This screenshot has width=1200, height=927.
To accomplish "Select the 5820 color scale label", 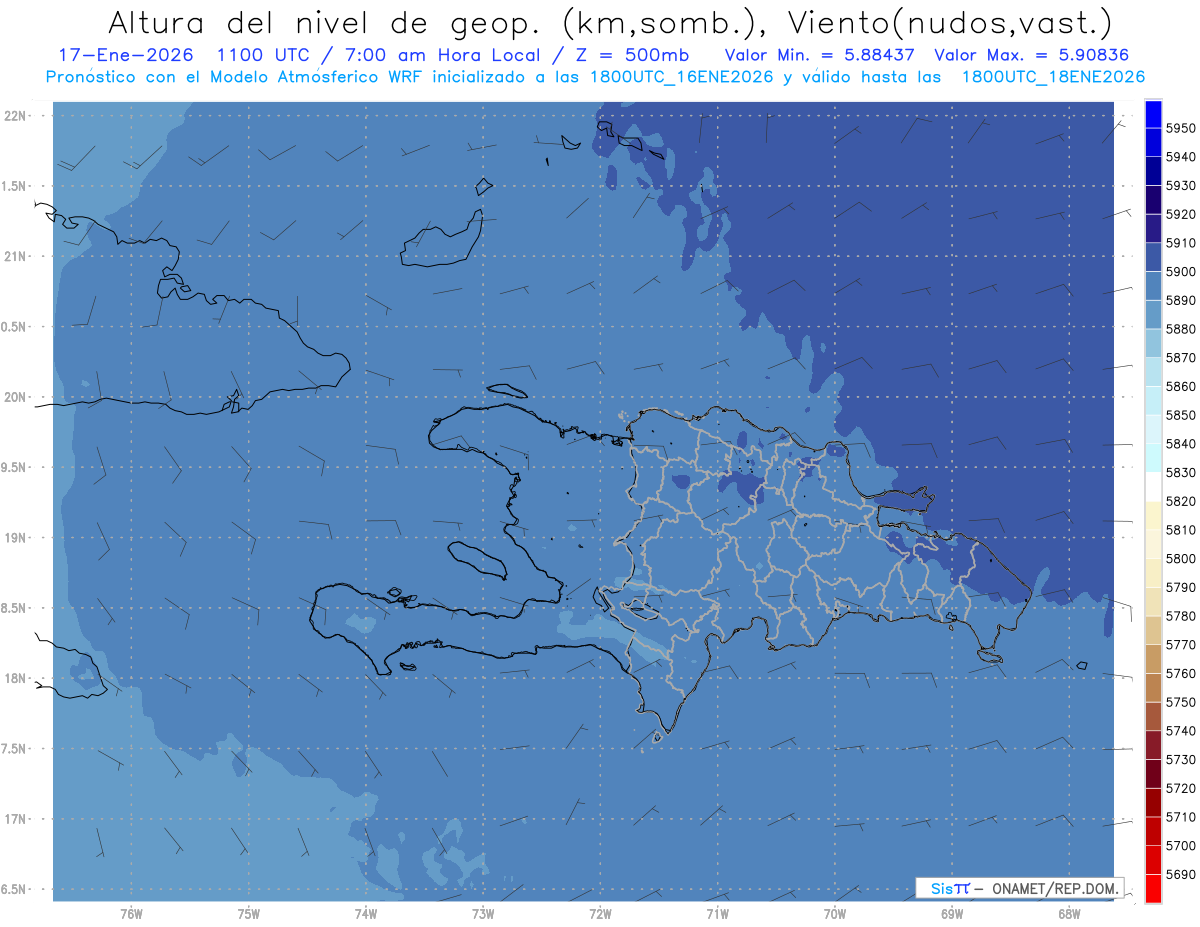I will pos(1180,501).
